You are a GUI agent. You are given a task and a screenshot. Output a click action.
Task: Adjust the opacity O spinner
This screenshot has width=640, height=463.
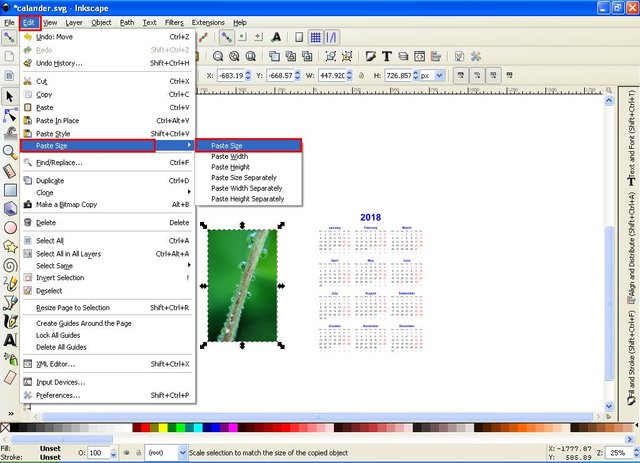[113, 453]
